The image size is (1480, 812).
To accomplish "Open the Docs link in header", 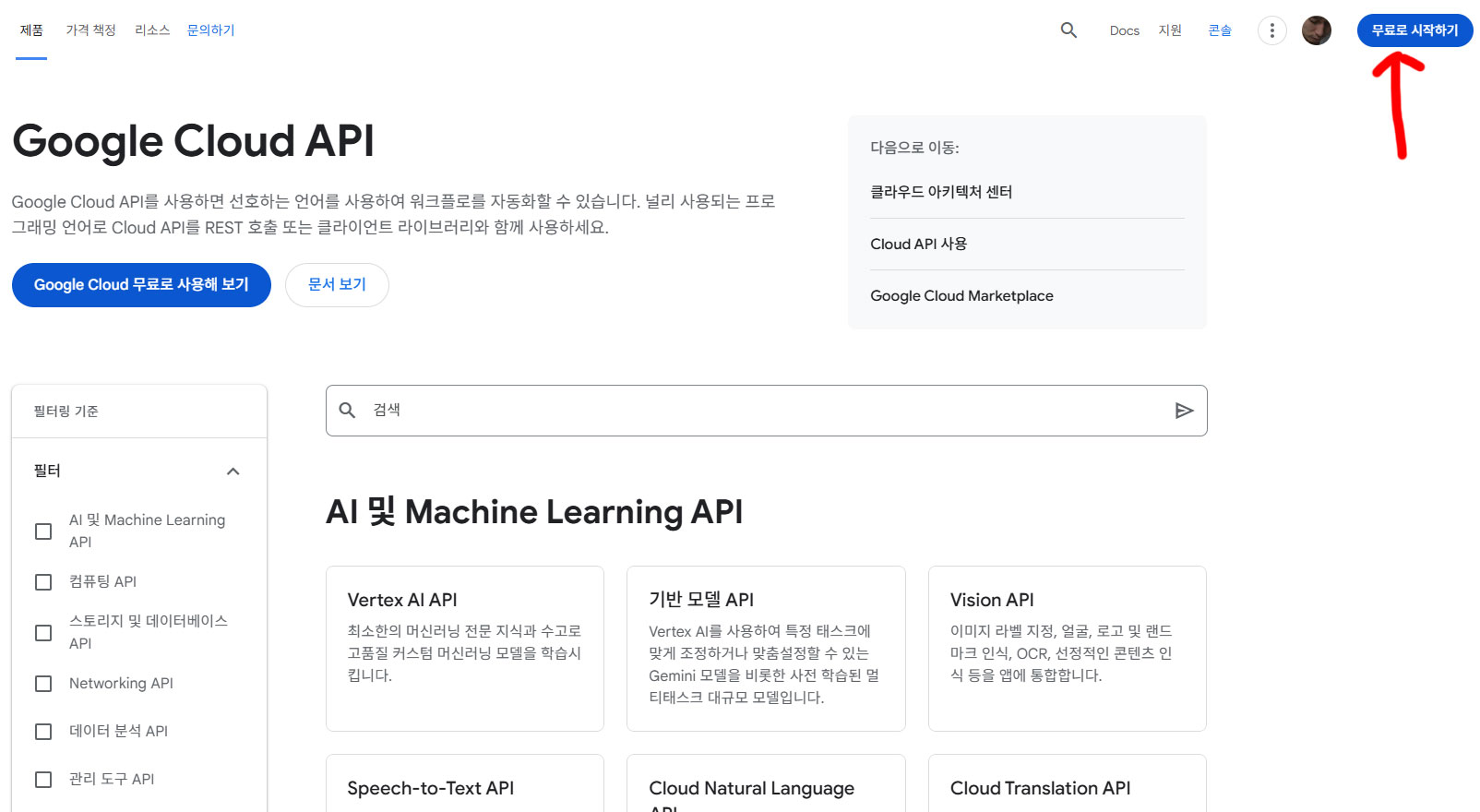I will tap(1125, 30).
